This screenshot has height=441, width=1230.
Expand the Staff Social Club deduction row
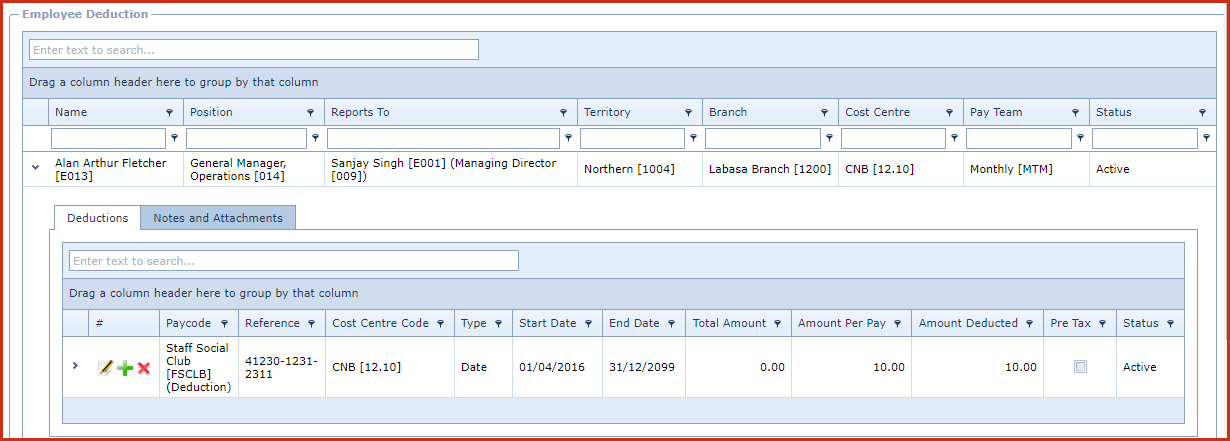(75, 366)
